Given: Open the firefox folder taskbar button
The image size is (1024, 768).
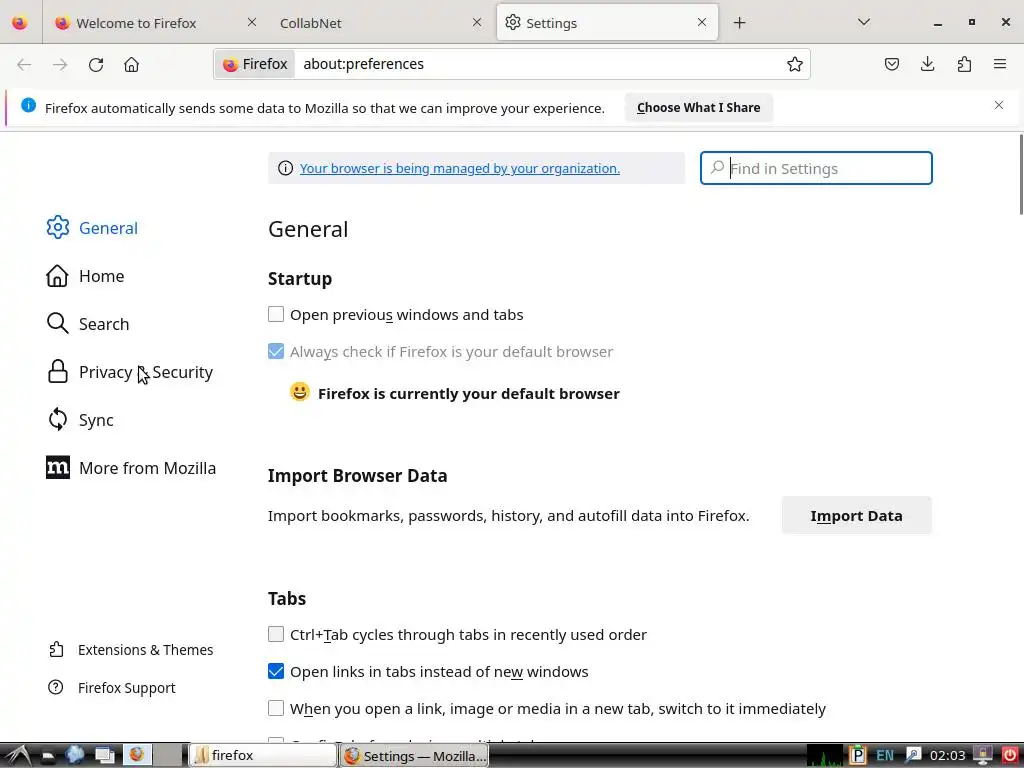Looking at the screenshot, I should click(x=263, y=756).
